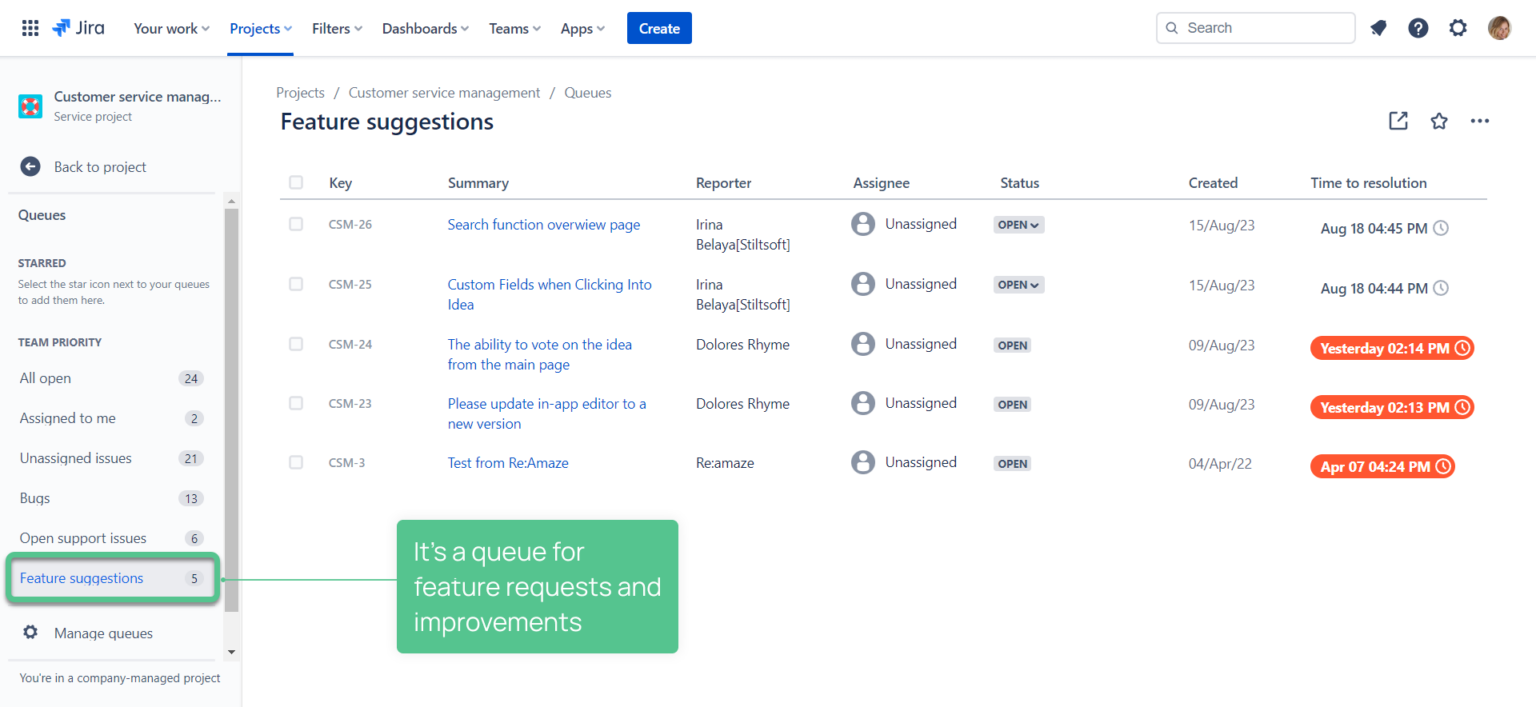The image size is (1536, 707).
Task: Switch to the Your work menu
Action: coord(170,28)
